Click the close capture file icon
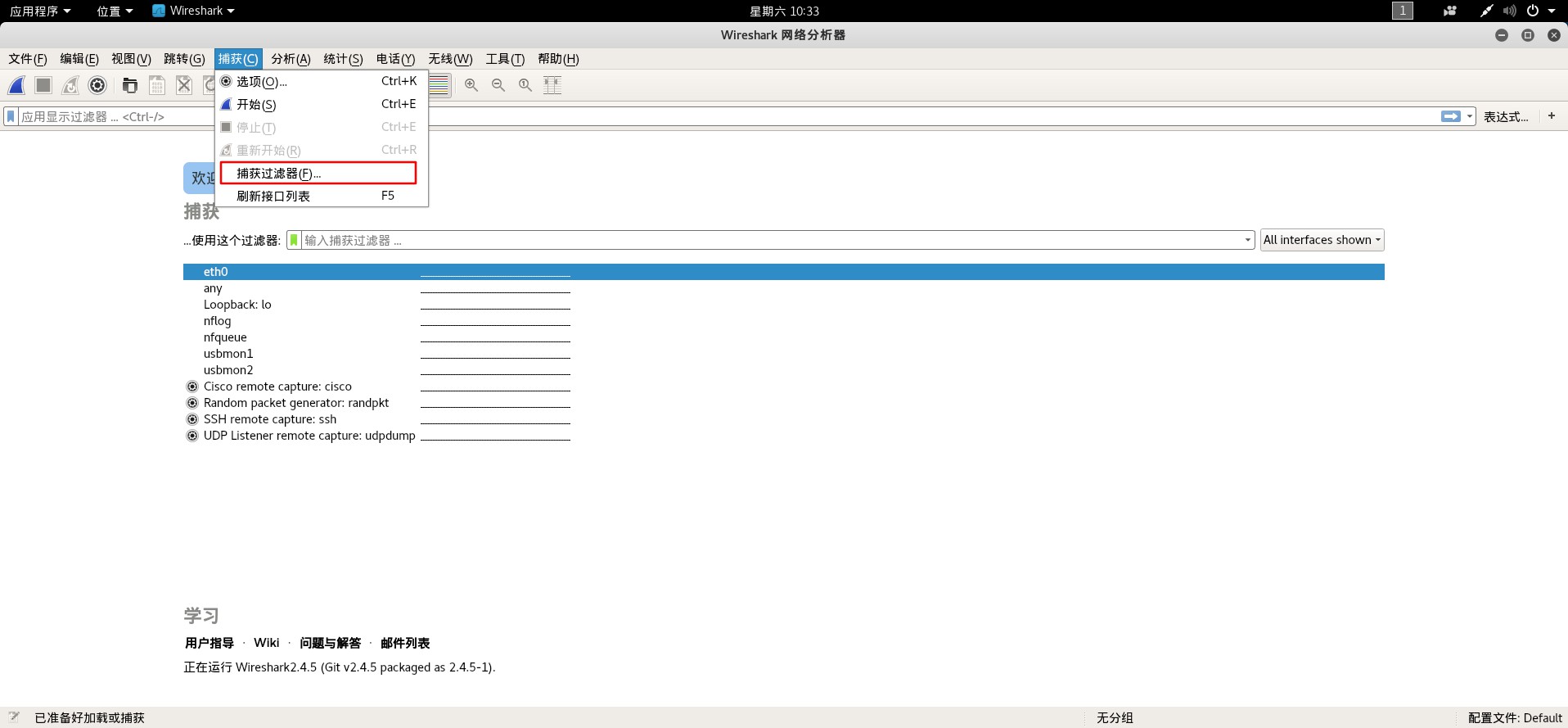The height and width of the screenshot is (728, 1568). click(x=184, y=85)
